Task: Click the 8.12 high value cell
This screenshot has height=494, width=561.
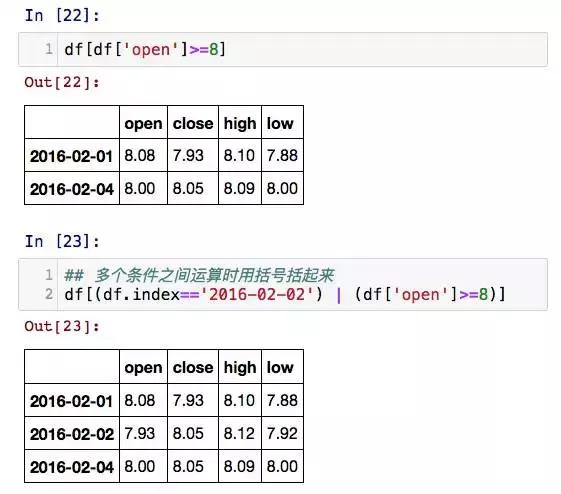Action: [240, 433]
